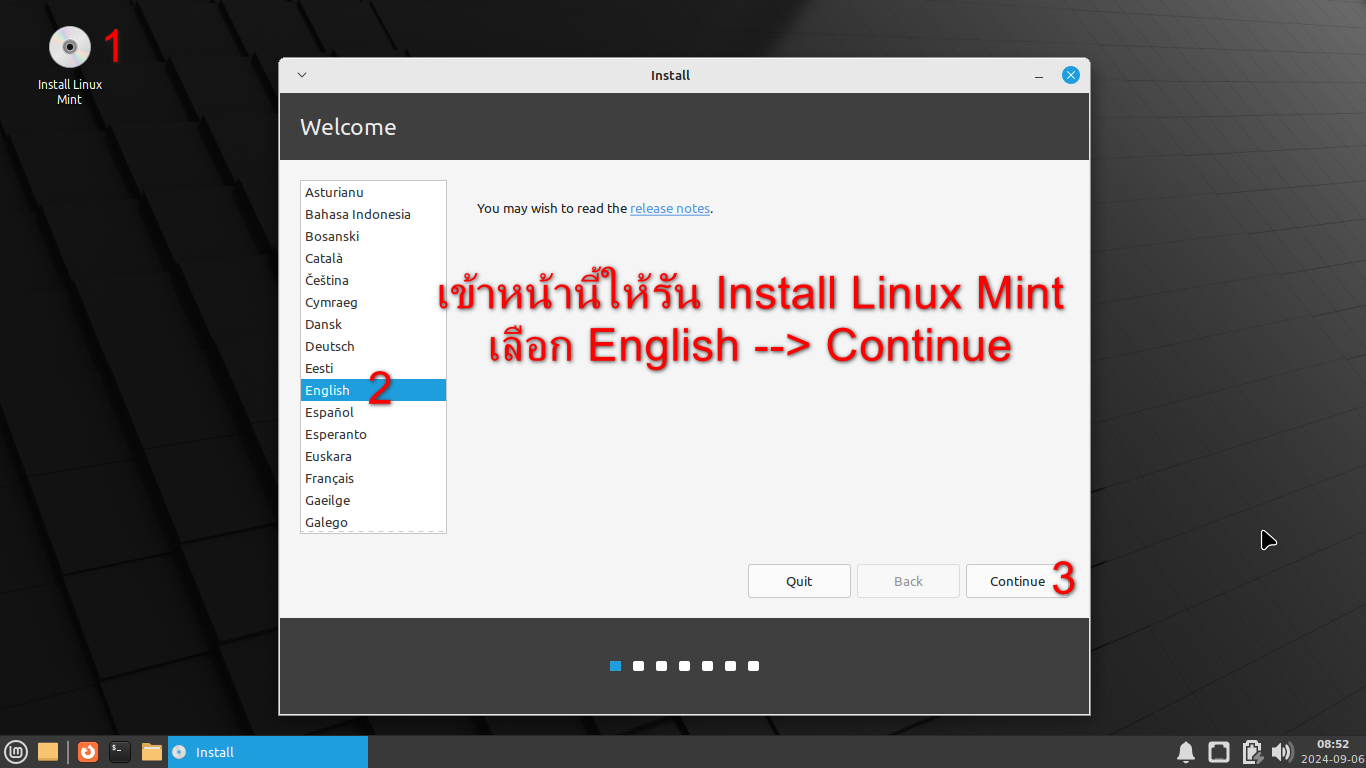Select Euskara language
Screen dimensions: 1366x768
pos(373,456)
